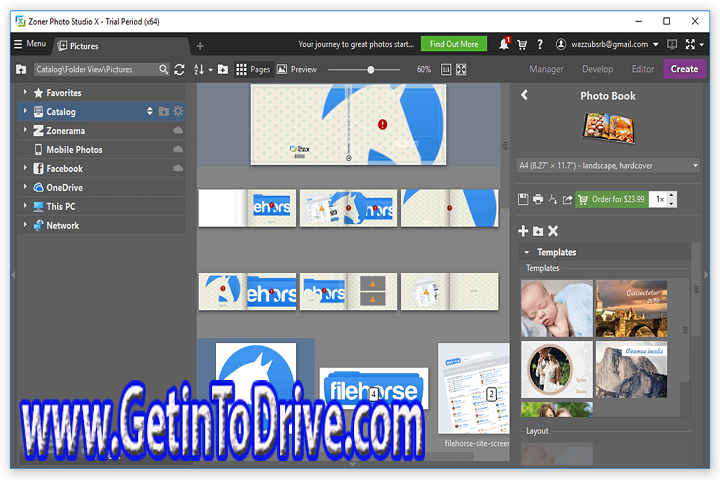This screenshot has height=480, width=720.
Task: Open the hamburger Menu
Action: (30, 44)
